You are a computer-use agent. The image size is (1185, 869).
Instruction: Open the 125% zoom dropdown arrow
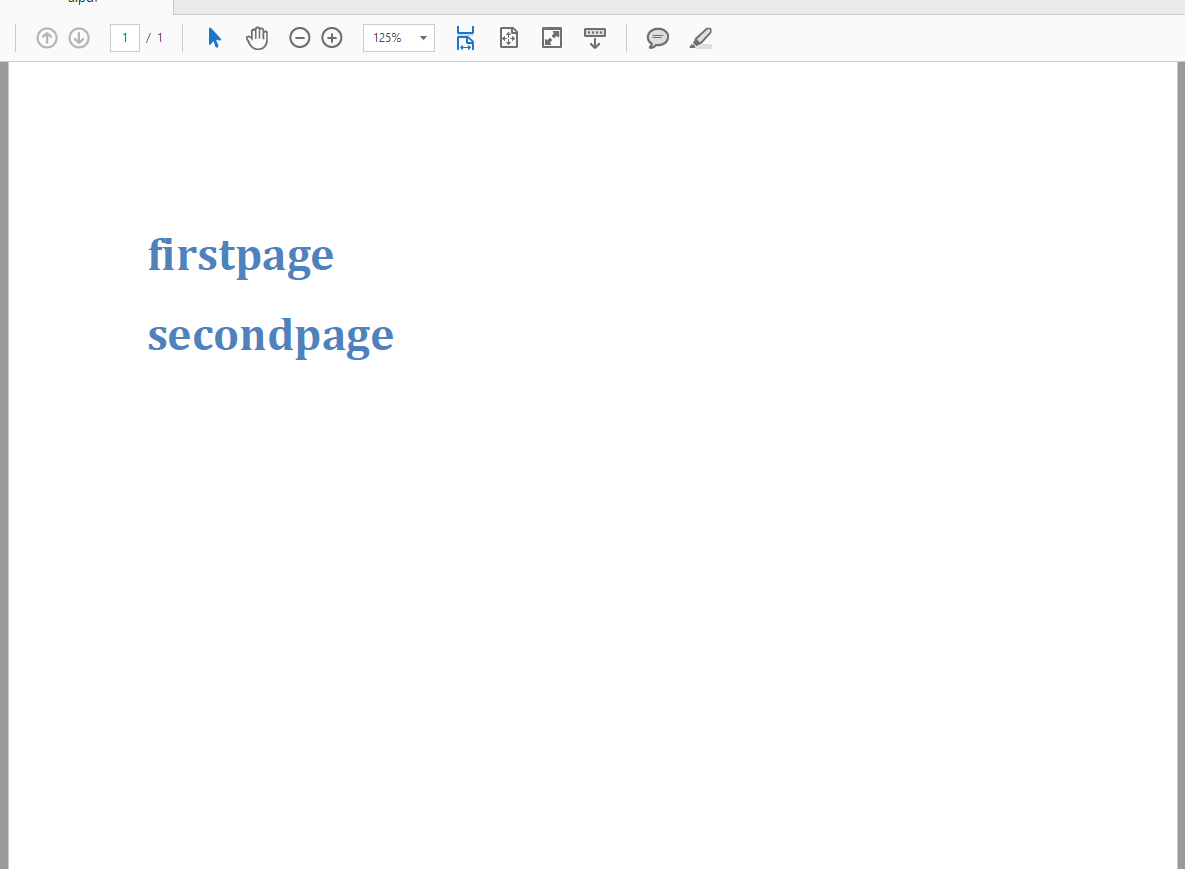point(423,38)
